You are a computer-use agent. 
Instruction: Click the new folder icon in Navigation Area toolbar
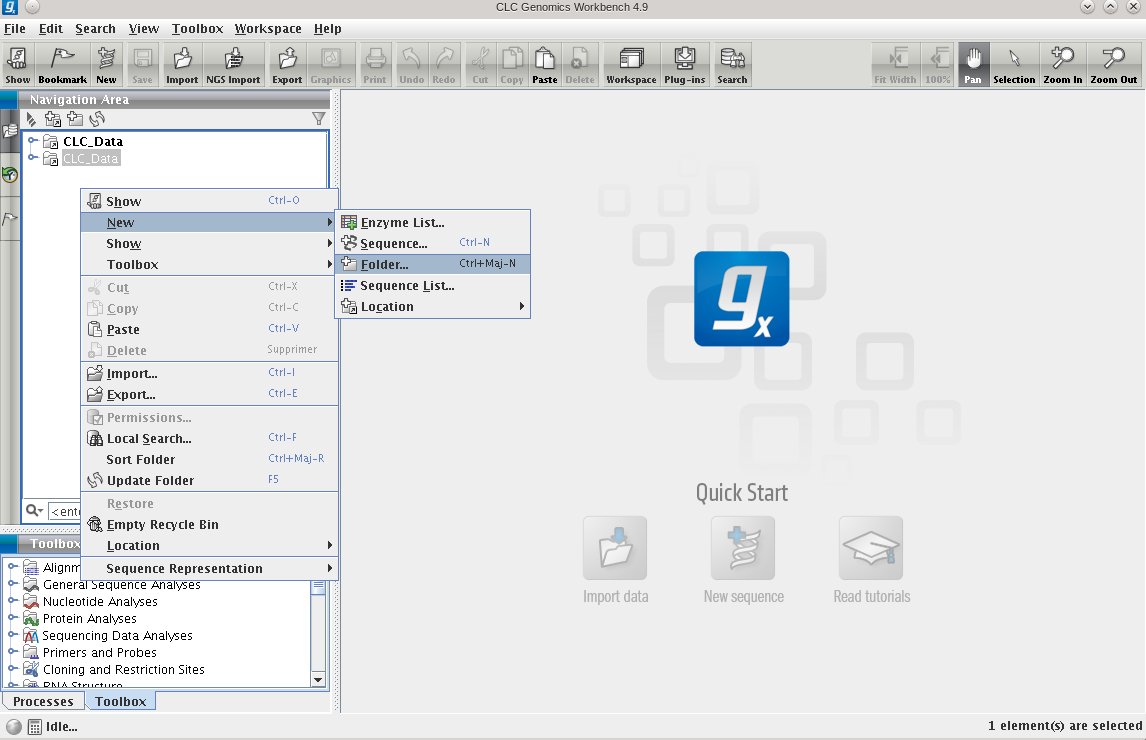pyautogui.click(x=75, y=118)
